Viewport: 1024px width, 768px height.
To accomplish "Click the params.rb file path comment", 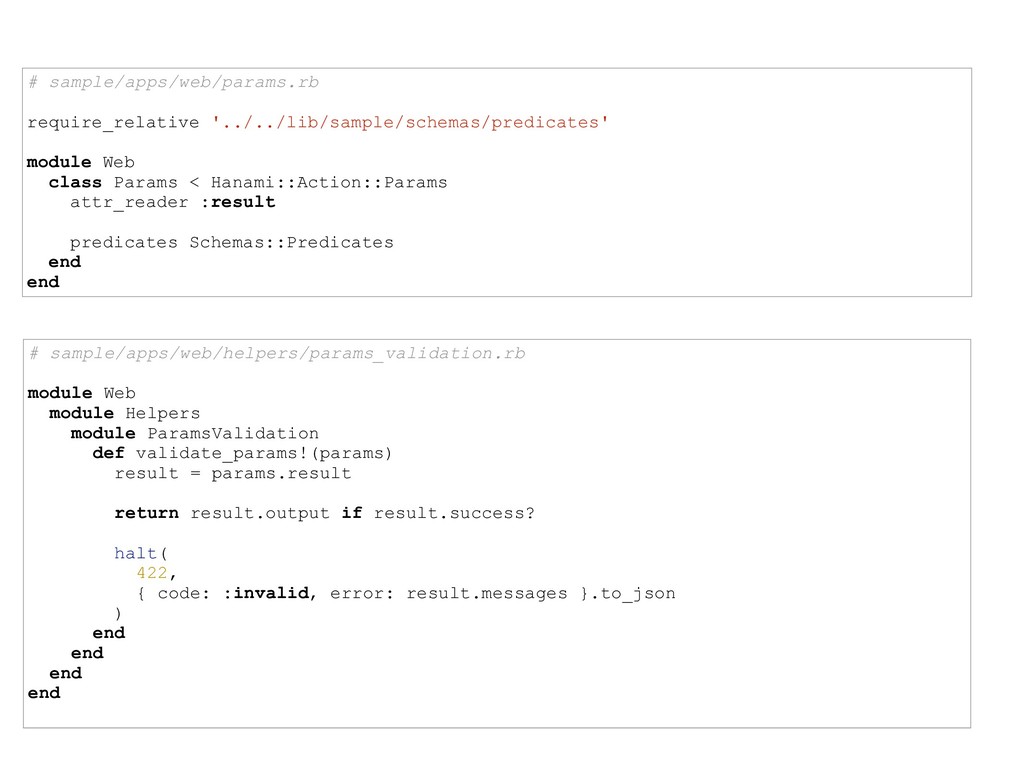I will tap(173, 82).
